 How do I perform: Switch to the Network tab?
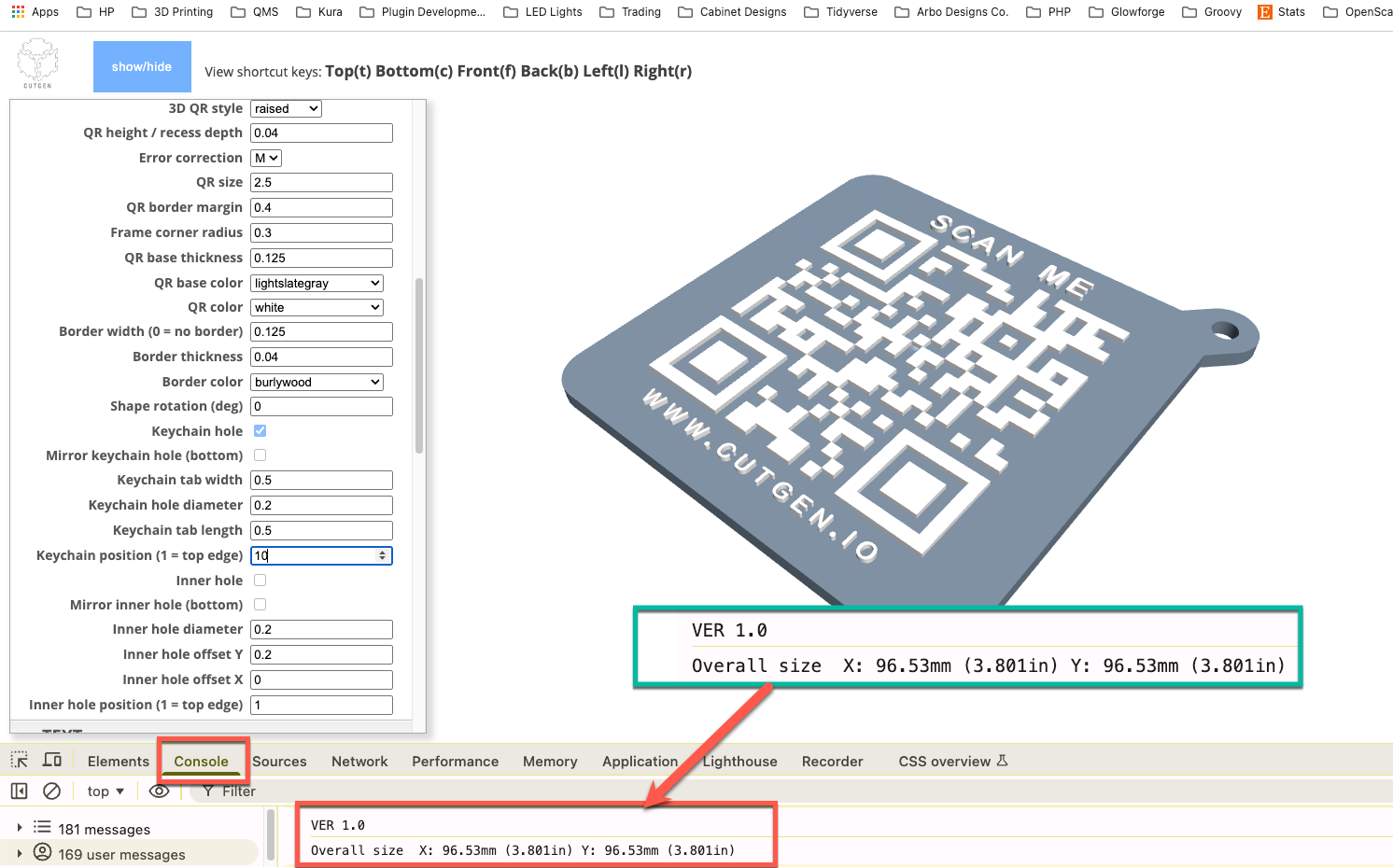[x=359, y=761]
